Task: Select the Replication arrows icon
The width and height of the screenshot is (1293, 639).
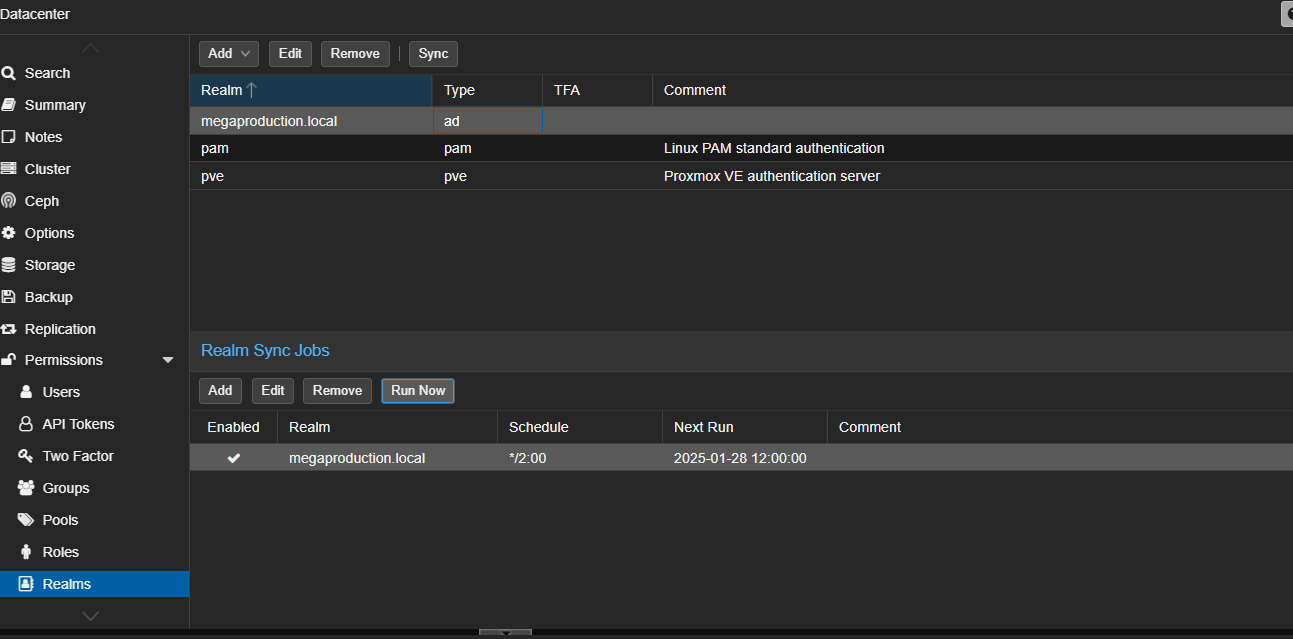Action: [x=8, y=329]
